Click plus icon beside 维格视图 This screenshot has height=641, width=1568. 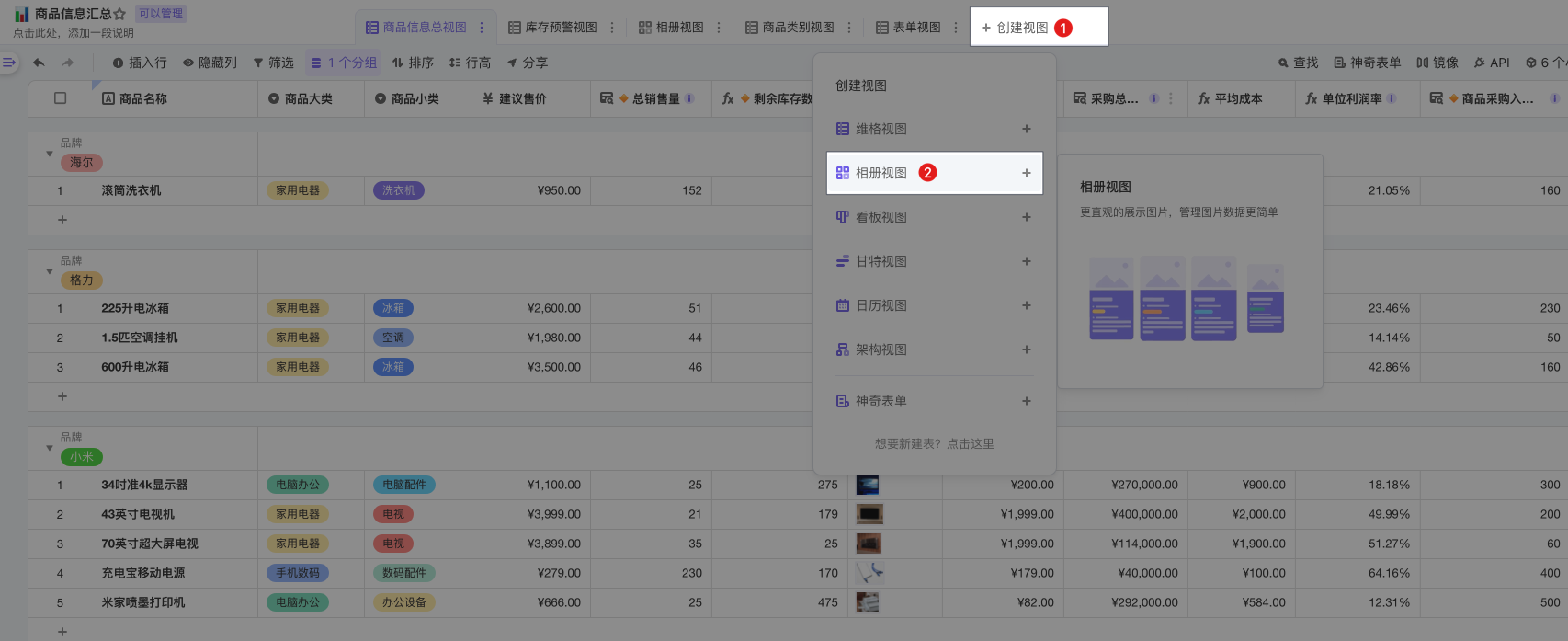1027,129
